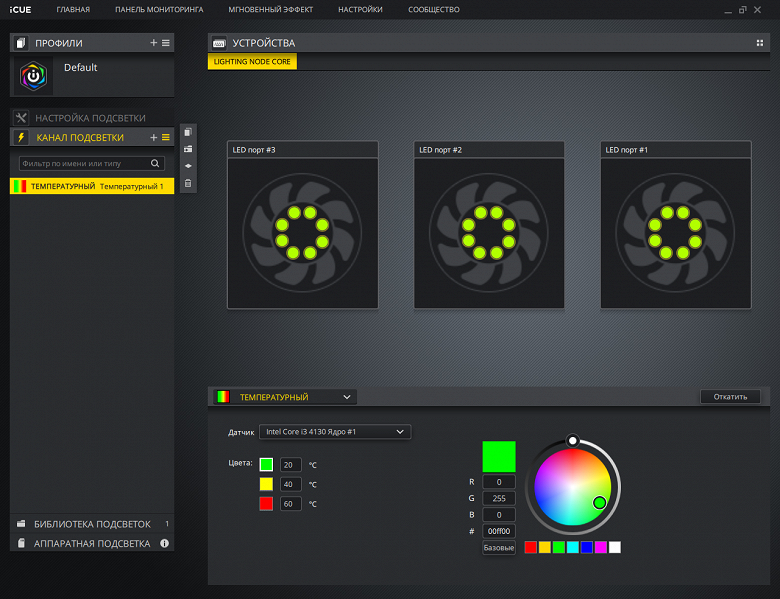Open the Настройки menu
The width and height of the screenshot is (780, 599).
coord(360,9)
